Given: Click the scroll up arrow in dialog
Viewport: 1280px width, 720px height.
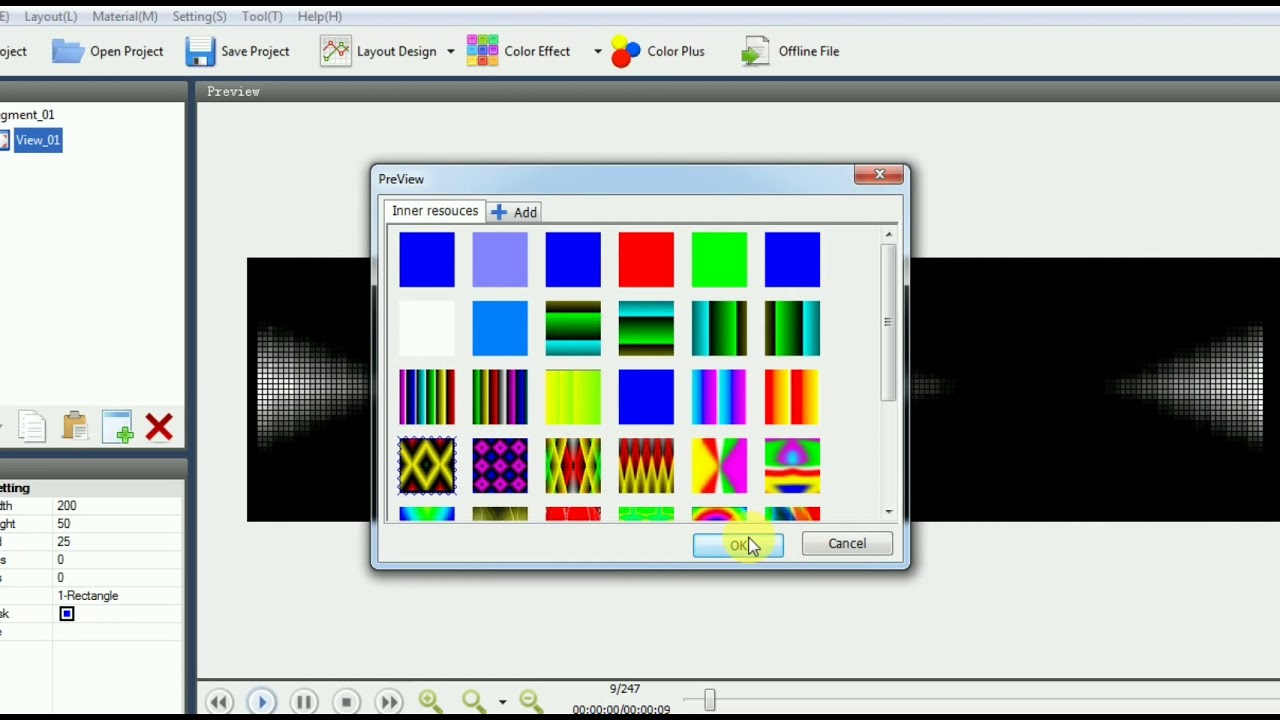Looking at the screenshot, I should 888,235.
